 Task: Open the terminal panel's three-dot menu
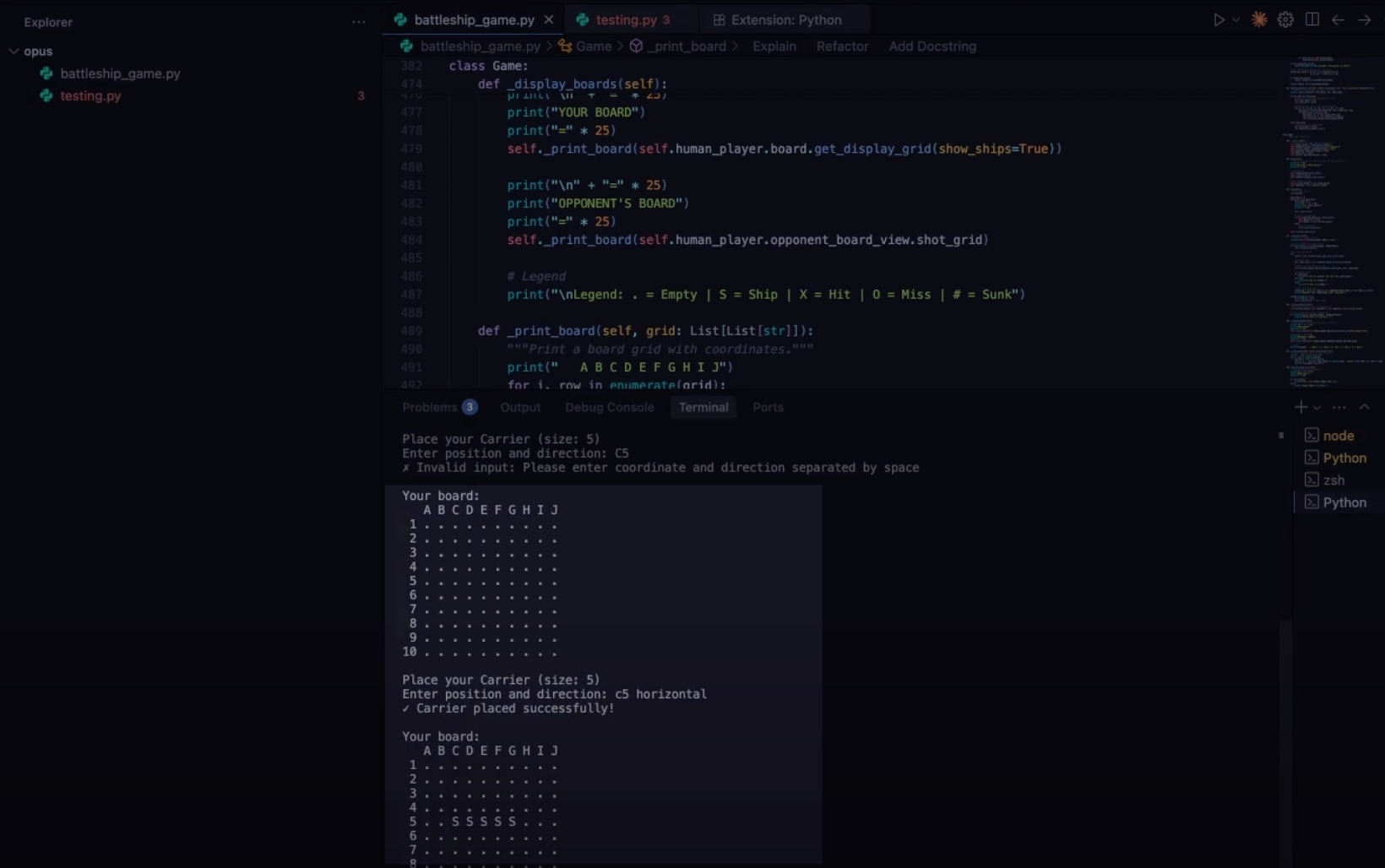click(1339, 407)
